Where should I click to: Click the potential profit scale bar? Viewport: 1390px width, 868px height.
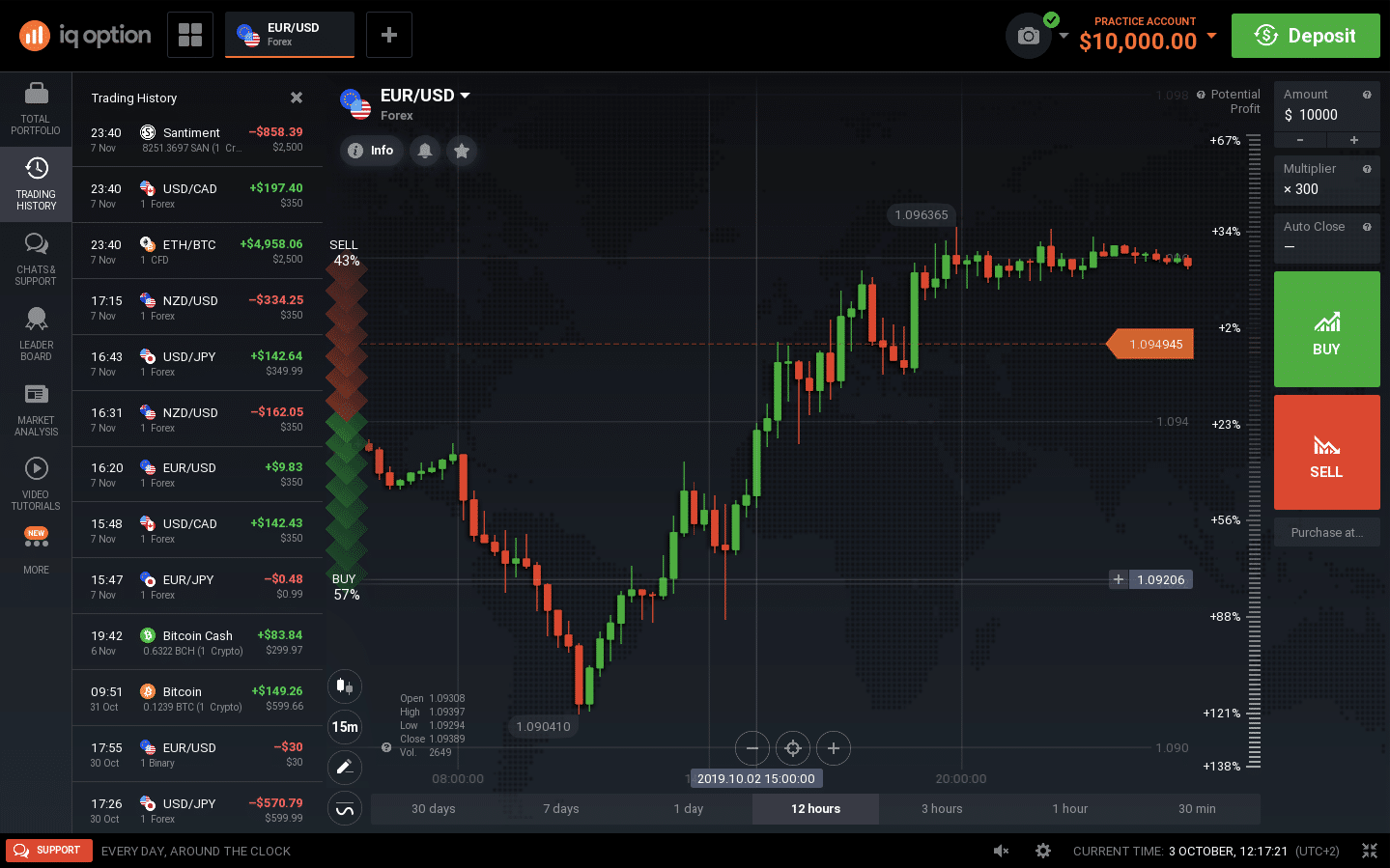(1254, 452)
